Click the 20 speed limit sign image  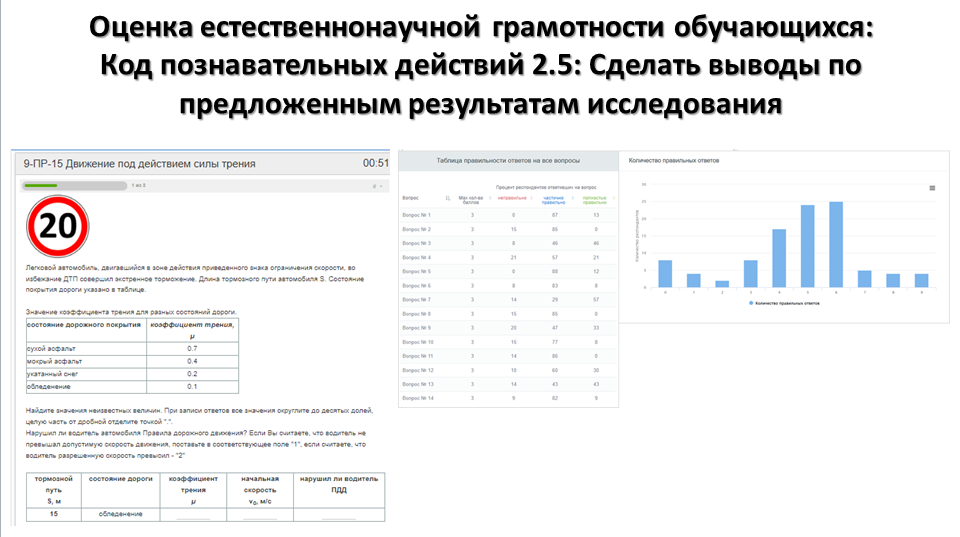click(57, 227)
